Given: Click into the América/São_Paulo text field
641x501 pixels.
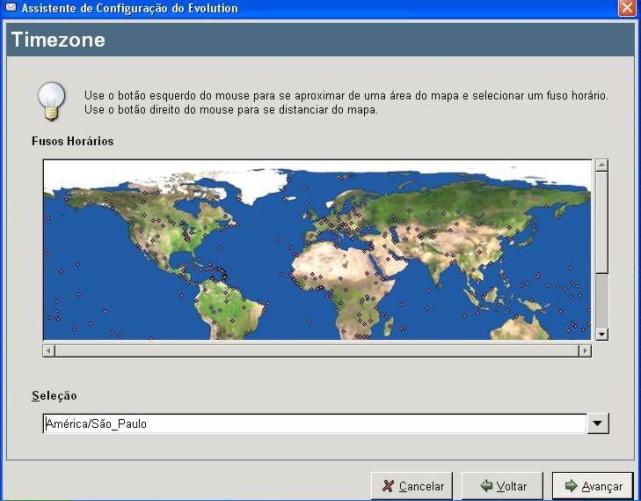Looking at the screenshot, I should (315, 424).
